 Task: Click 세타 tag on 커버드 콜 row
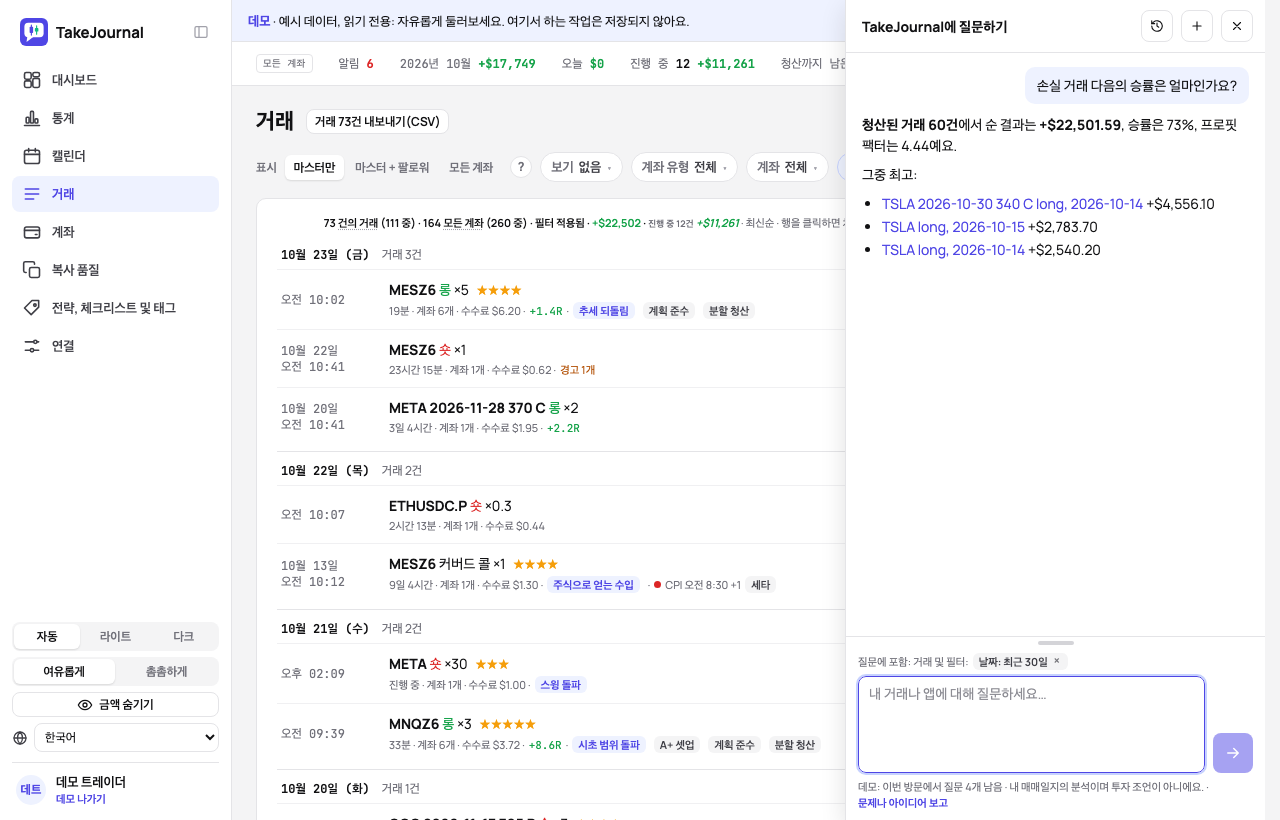pyautogui.click(x=761, y=585)
